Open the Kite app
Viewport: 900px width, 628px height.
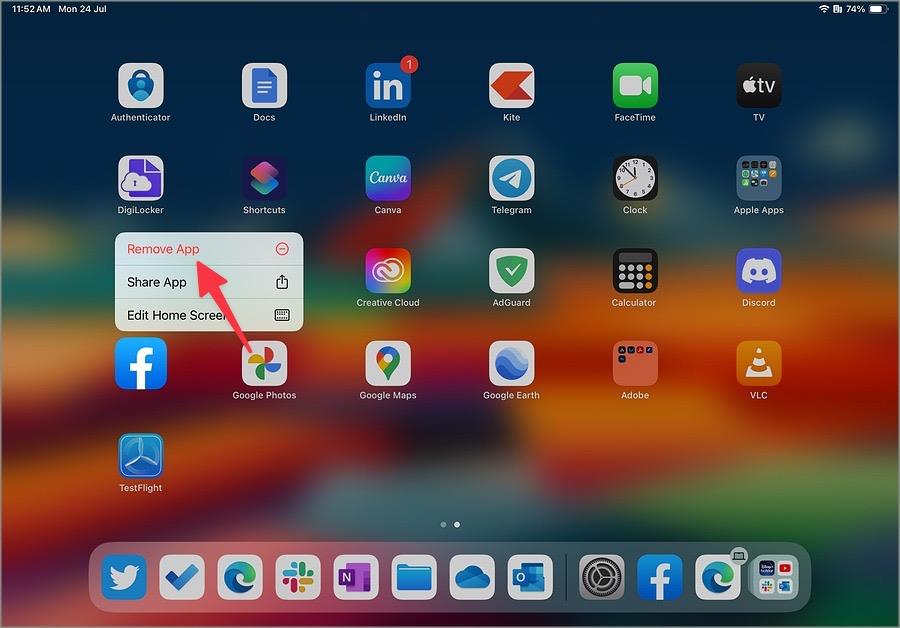pos(511,86)
